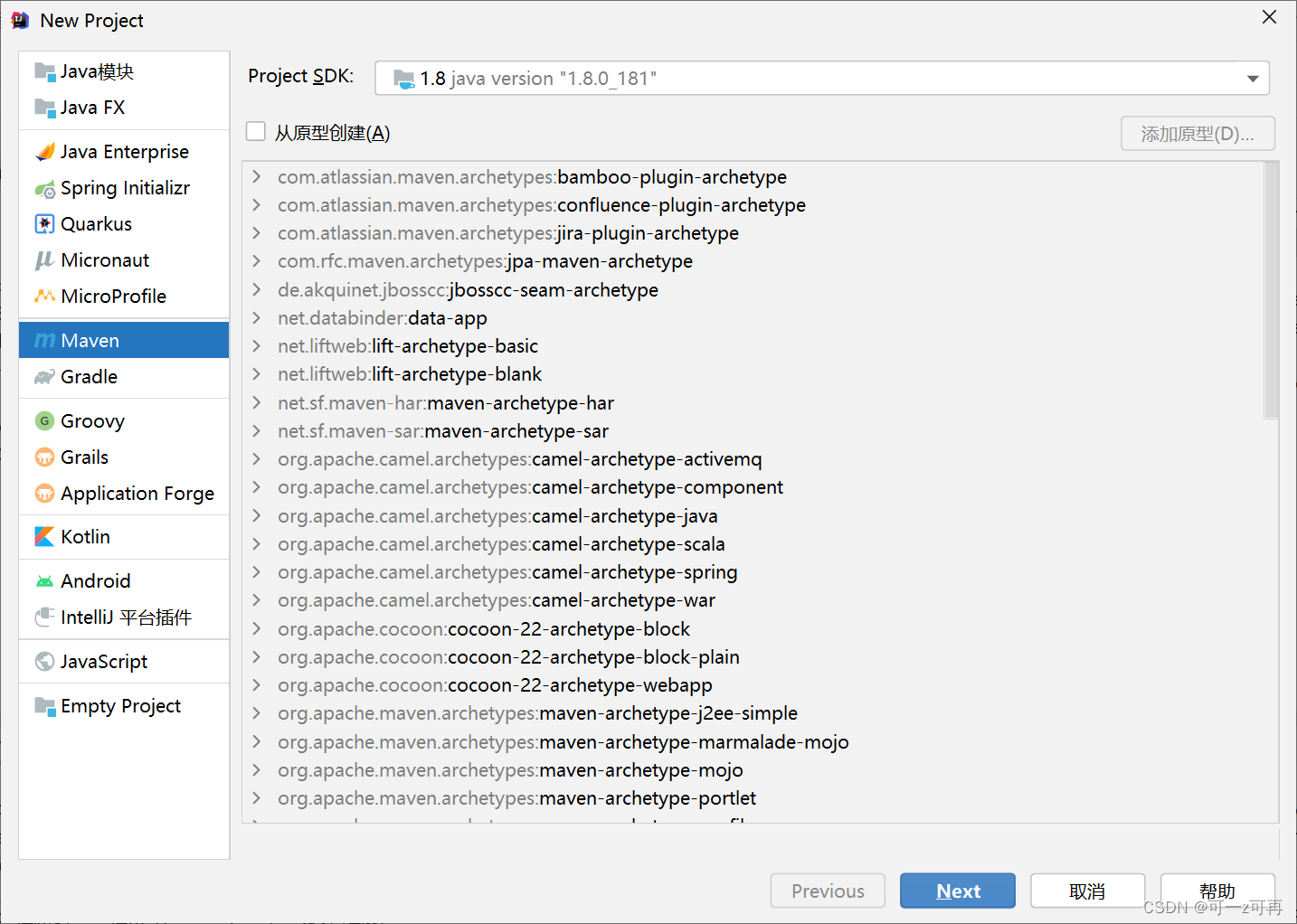The width and height of the screenshot is (1297, 924).
Task: Expand the jbosscc-seam-archetype node
Action: pos(257,290)
